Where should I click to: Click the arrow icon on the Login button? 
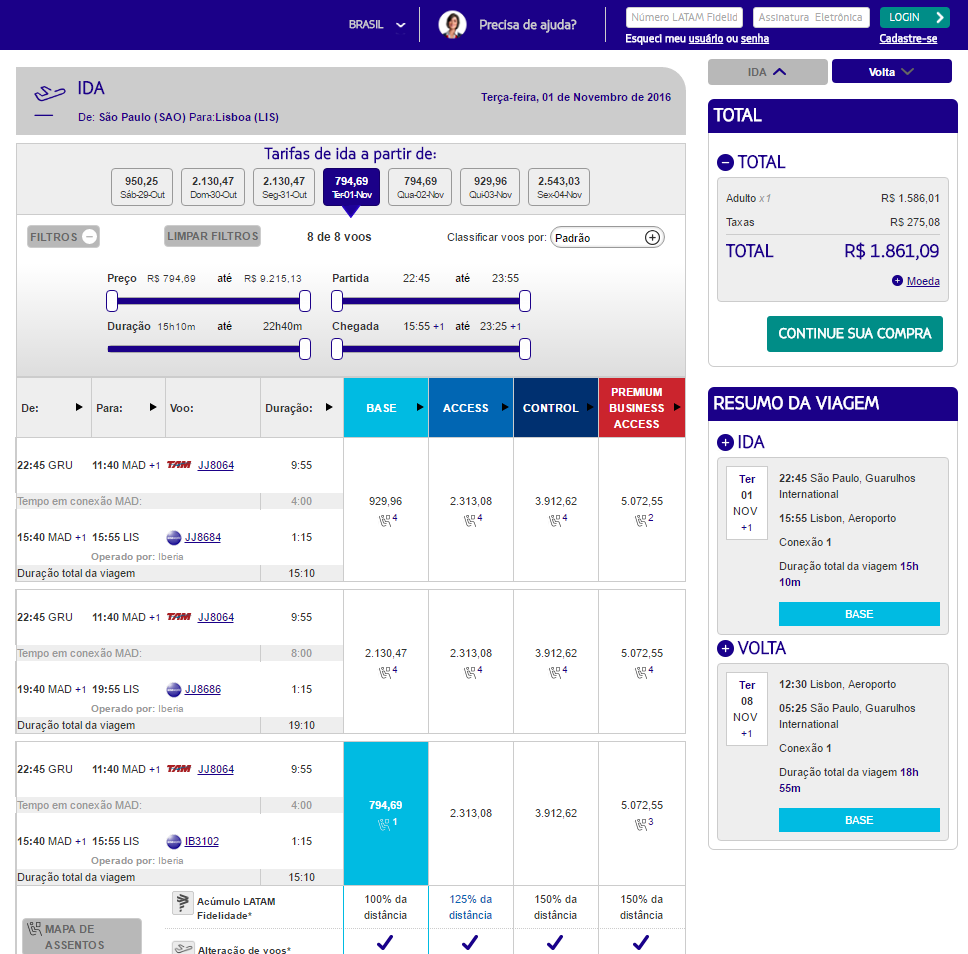click(x=940, y=17)
